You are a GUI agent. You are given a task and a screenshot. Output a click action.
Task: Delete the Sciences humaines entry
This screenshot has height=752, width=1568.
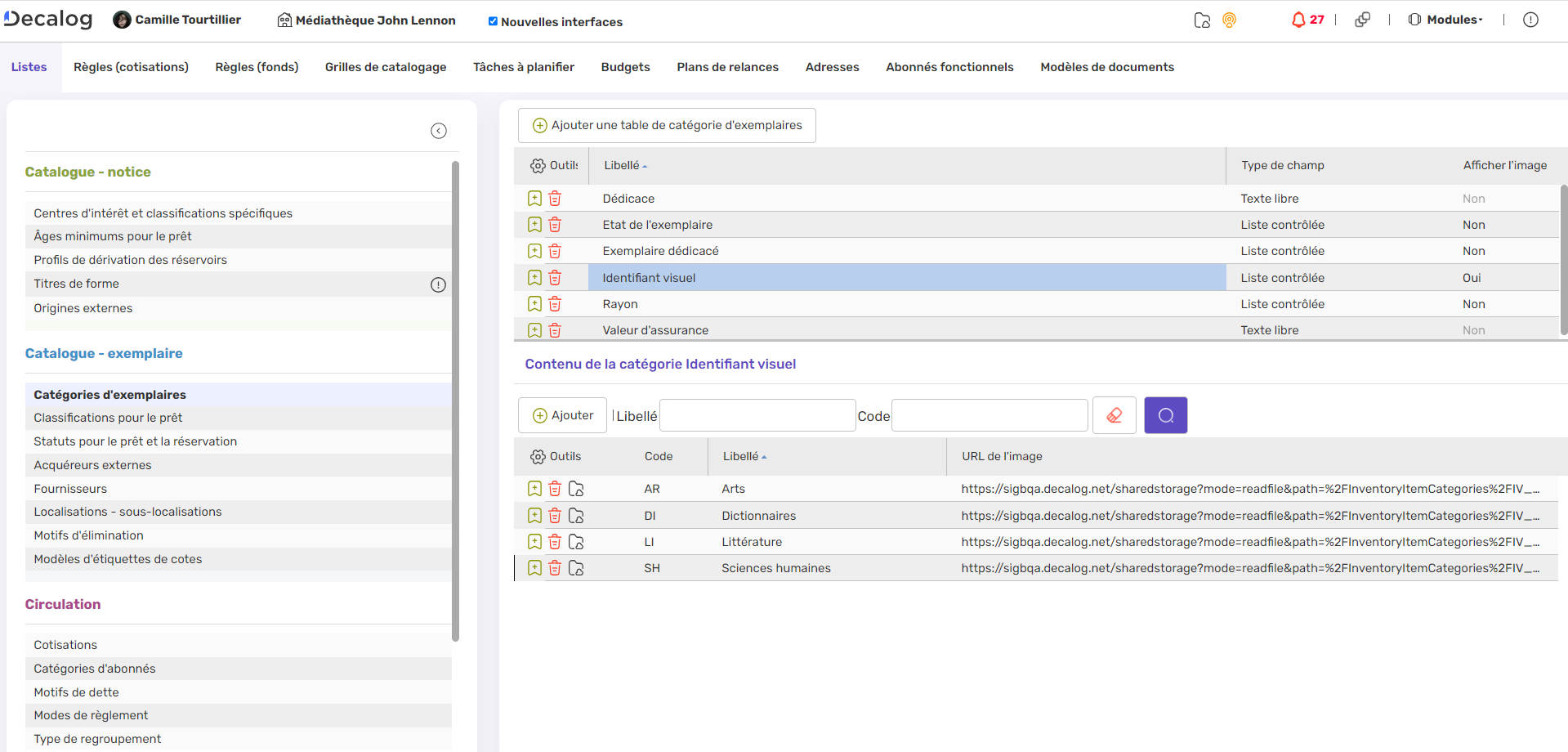click(555, 568)
